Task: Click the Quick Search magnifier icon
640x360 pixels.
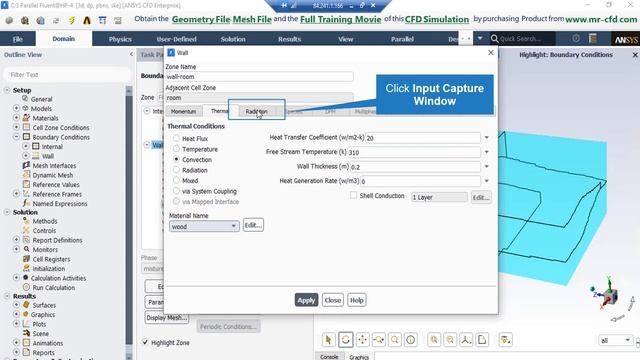Action: 494,39
